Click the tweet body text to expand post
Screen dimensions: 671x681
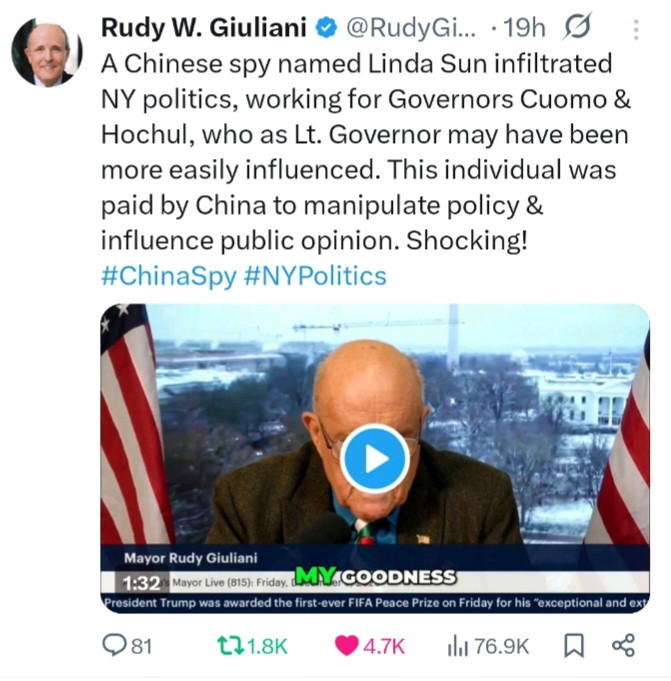pyautogui.click(x=365, y=152)
